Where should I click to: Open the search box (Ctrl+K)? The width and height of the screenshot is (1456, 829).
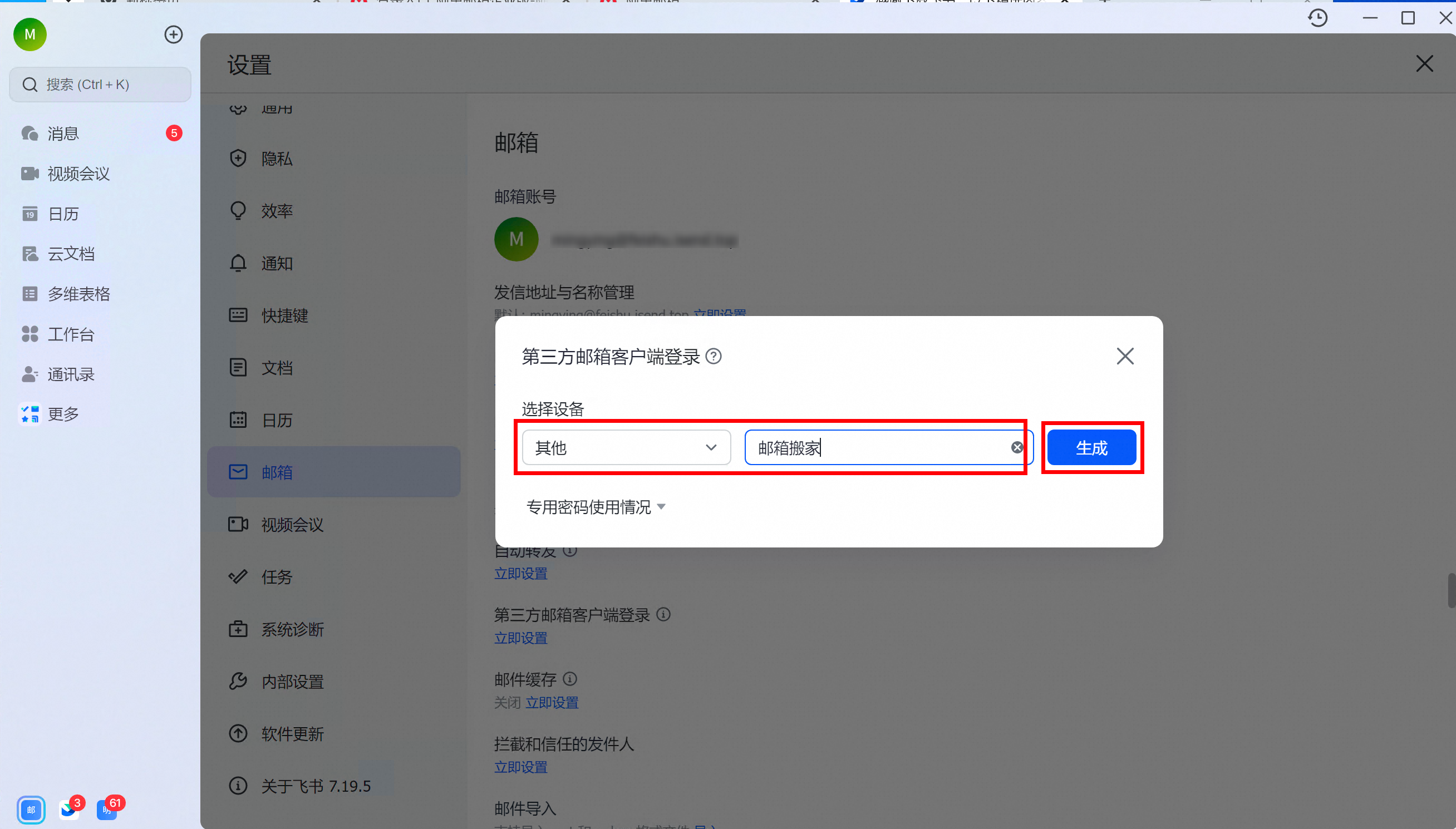100,85
